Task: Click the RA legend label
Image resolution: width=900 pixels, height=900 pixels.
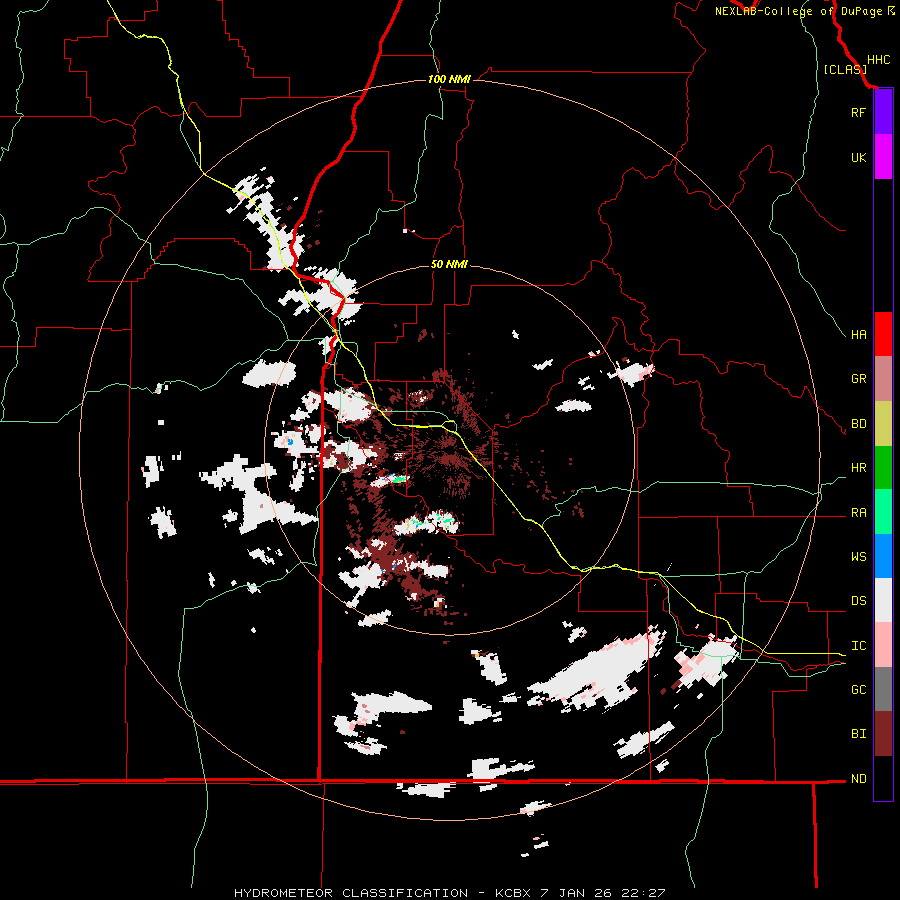Action: tap(858, 513)
